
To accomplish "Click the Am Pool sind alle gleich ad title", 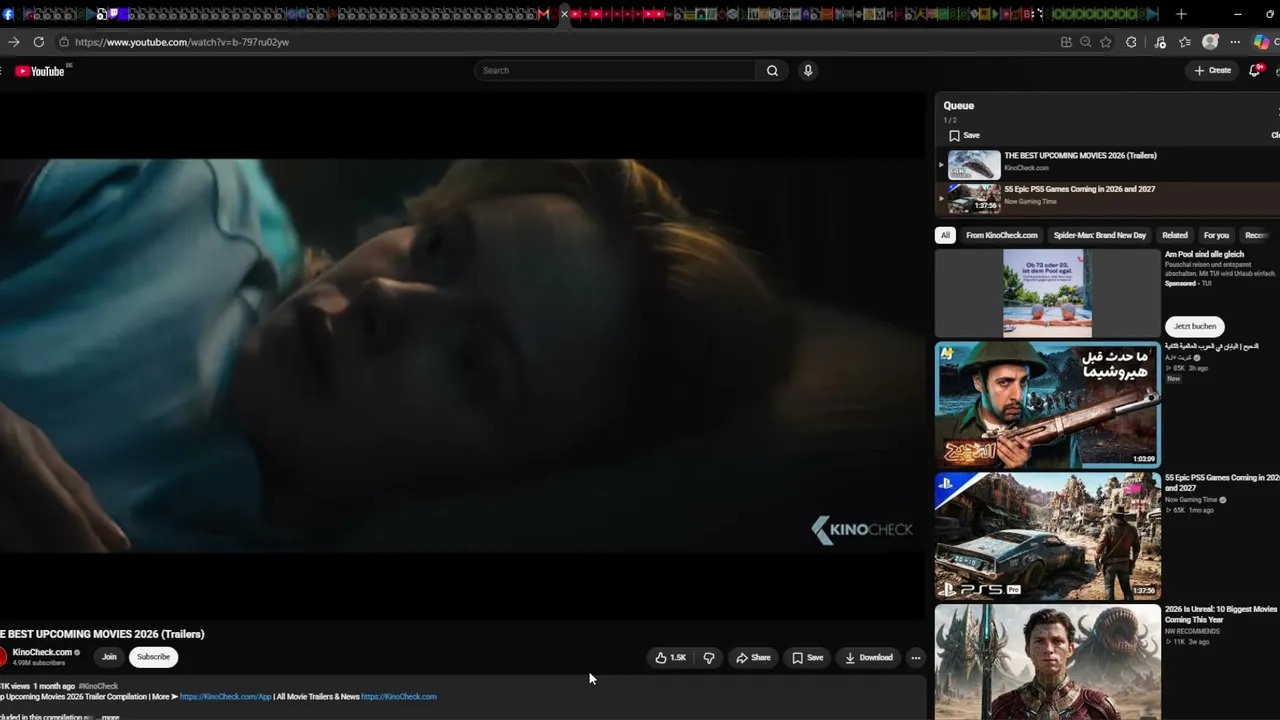I will [1205, 255].
